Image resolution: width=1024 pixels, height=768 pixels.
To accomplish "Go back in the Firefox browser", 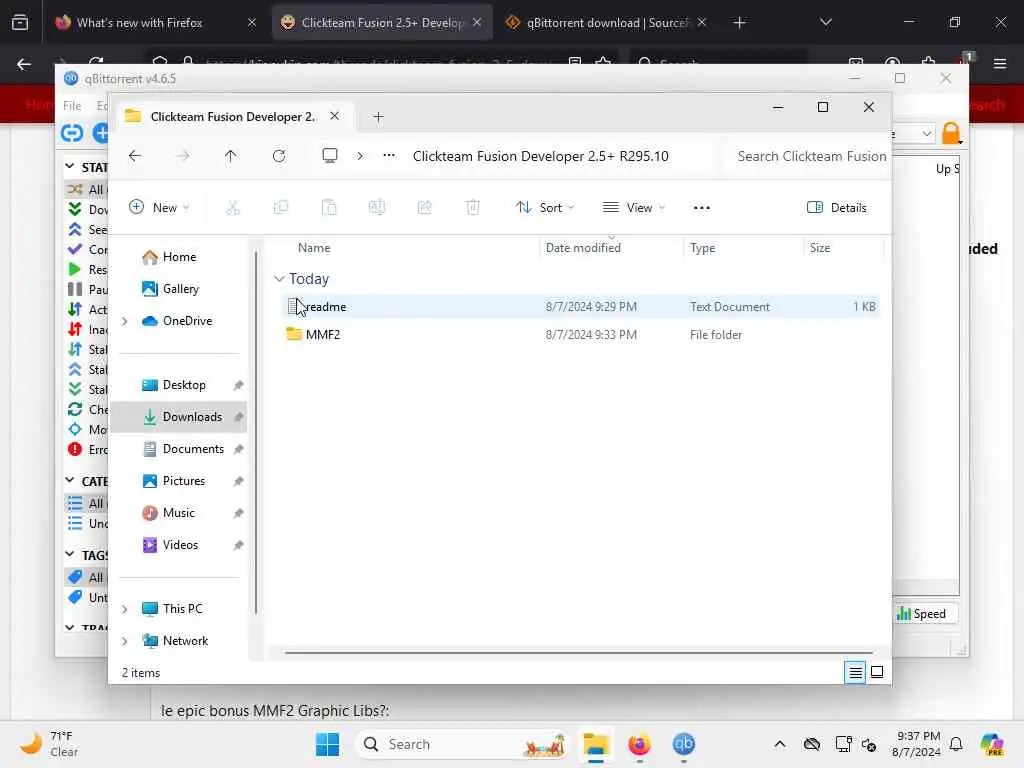I will 24,64.
